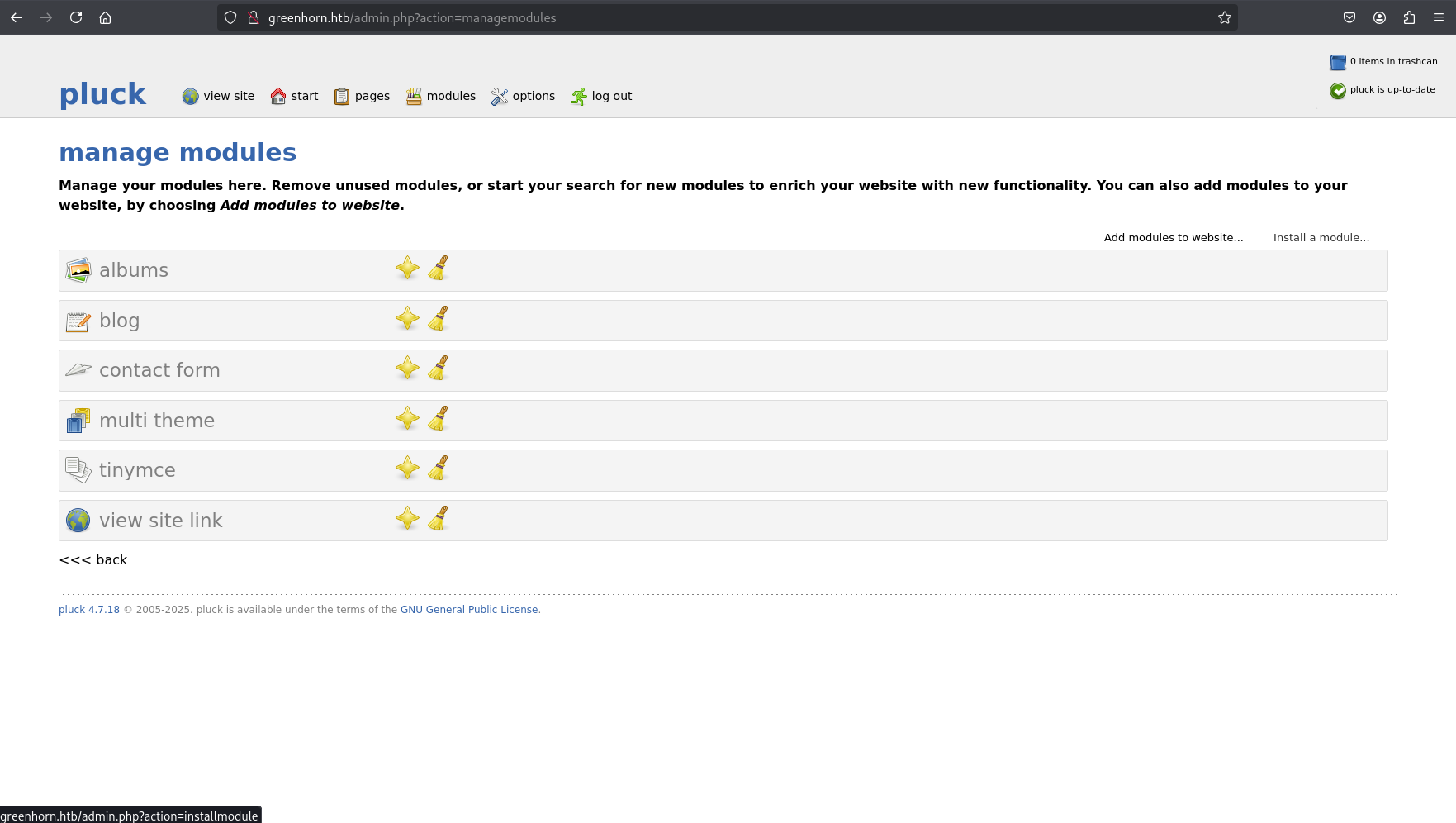Open the trashcan icon in the sidebar

[x=1338, y=62]
